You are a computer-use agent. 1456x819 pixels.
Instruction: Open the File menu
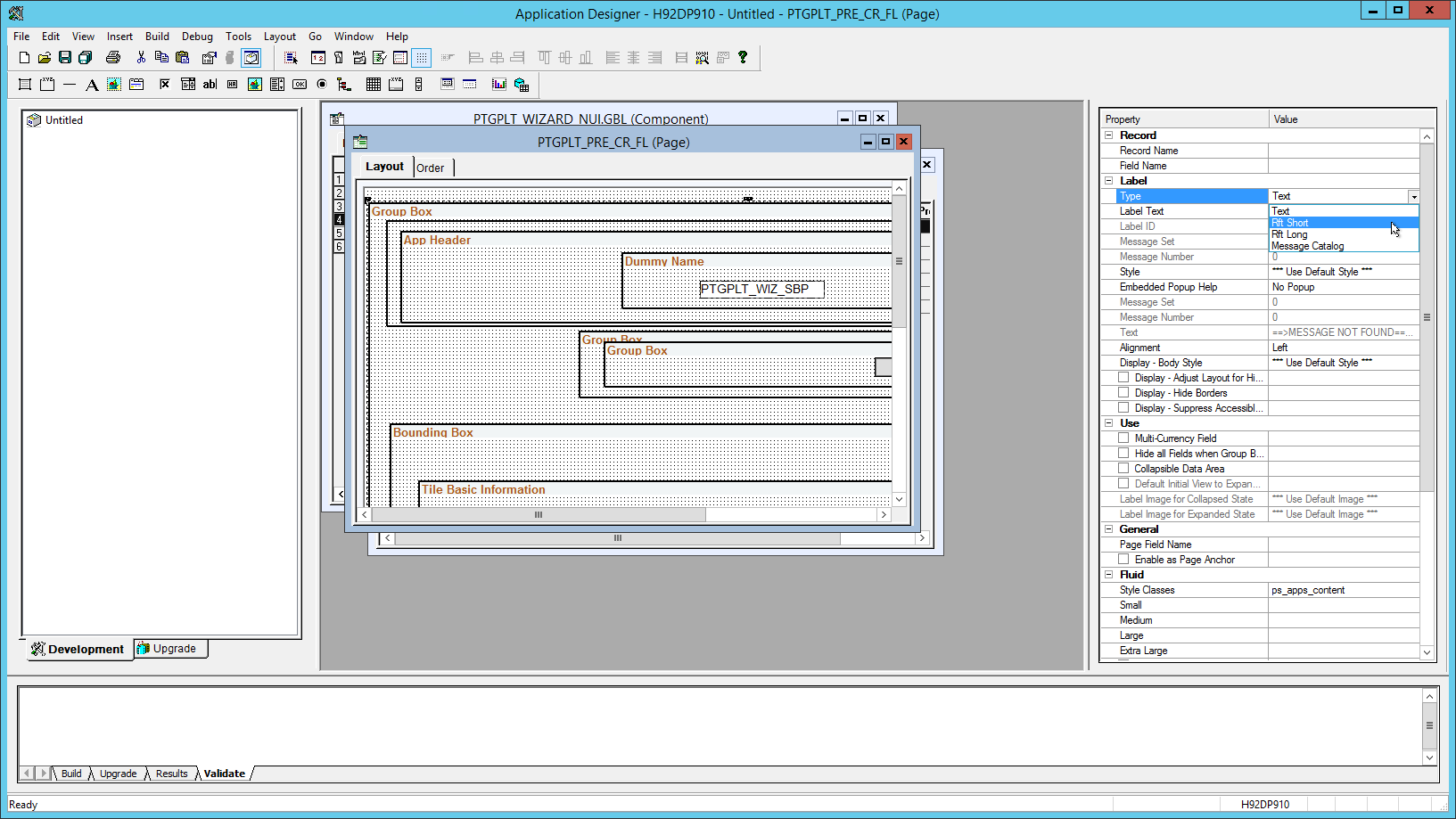[x=21, y=37]
